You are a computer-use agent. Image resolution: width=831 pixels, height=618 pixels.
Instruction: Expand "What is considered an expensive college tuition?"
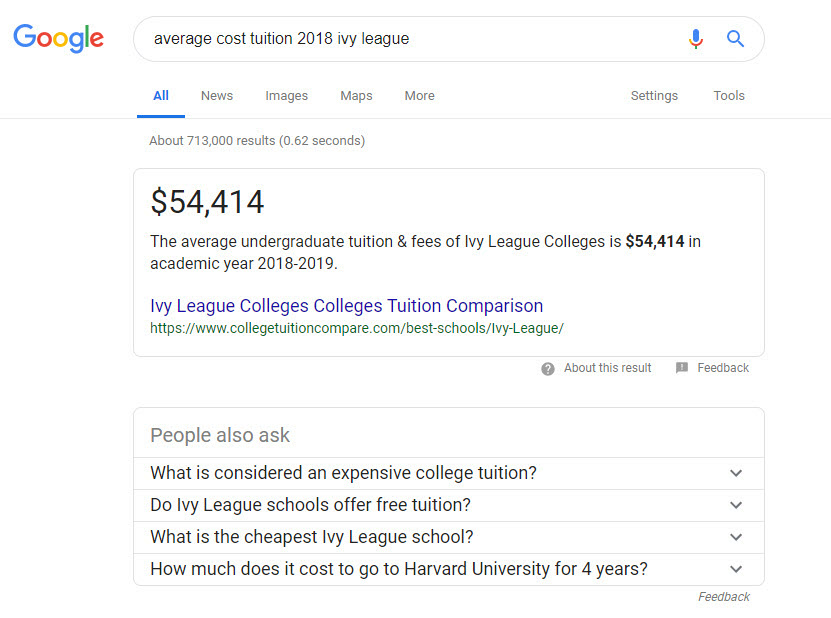pos(736,473)
